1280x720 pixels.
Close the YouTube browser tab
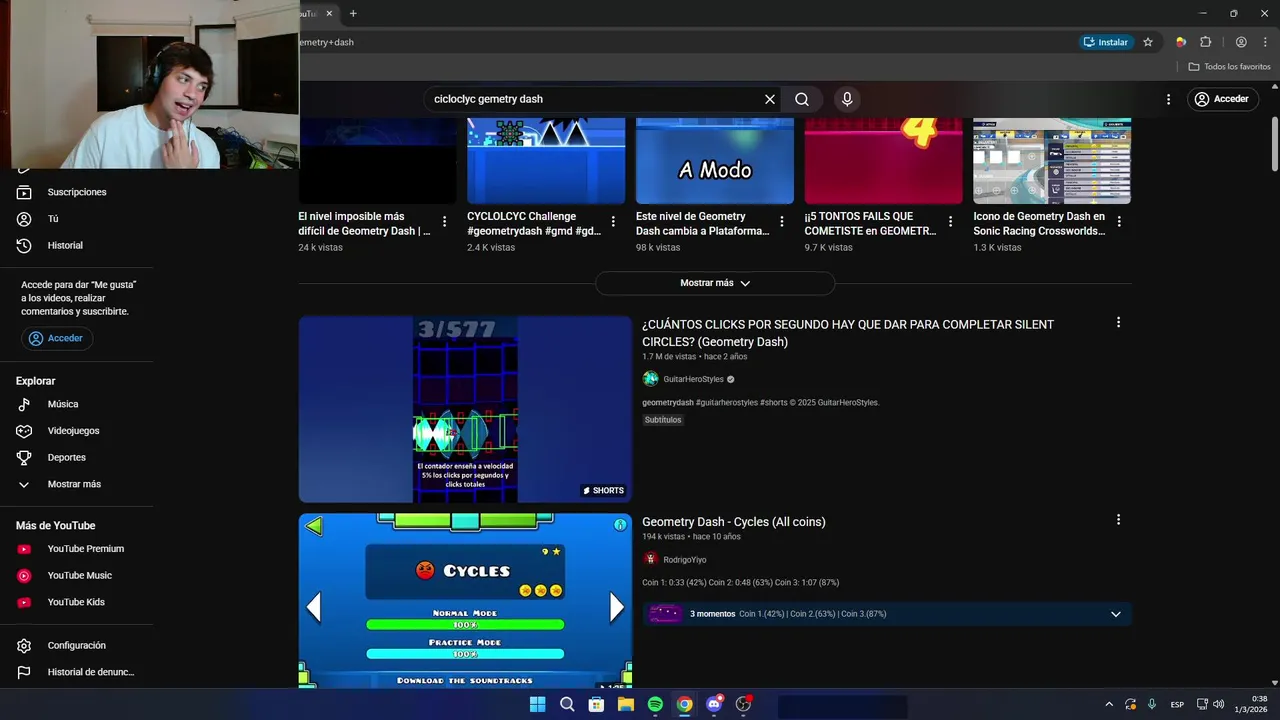329,14
